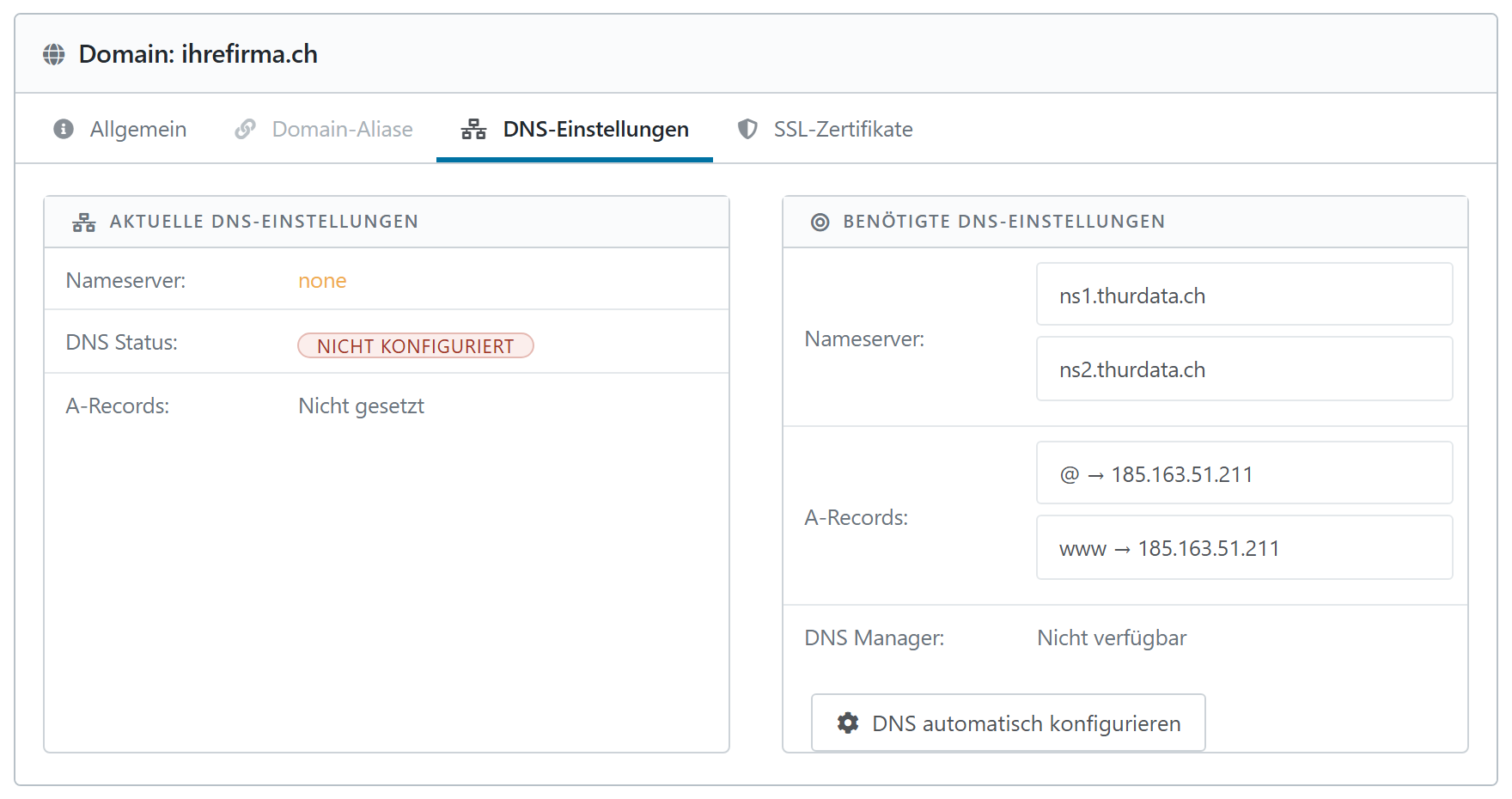
Task: Open the SSL-Zertifikate tab
Action: pyautogui.click(x=826, y=129)
